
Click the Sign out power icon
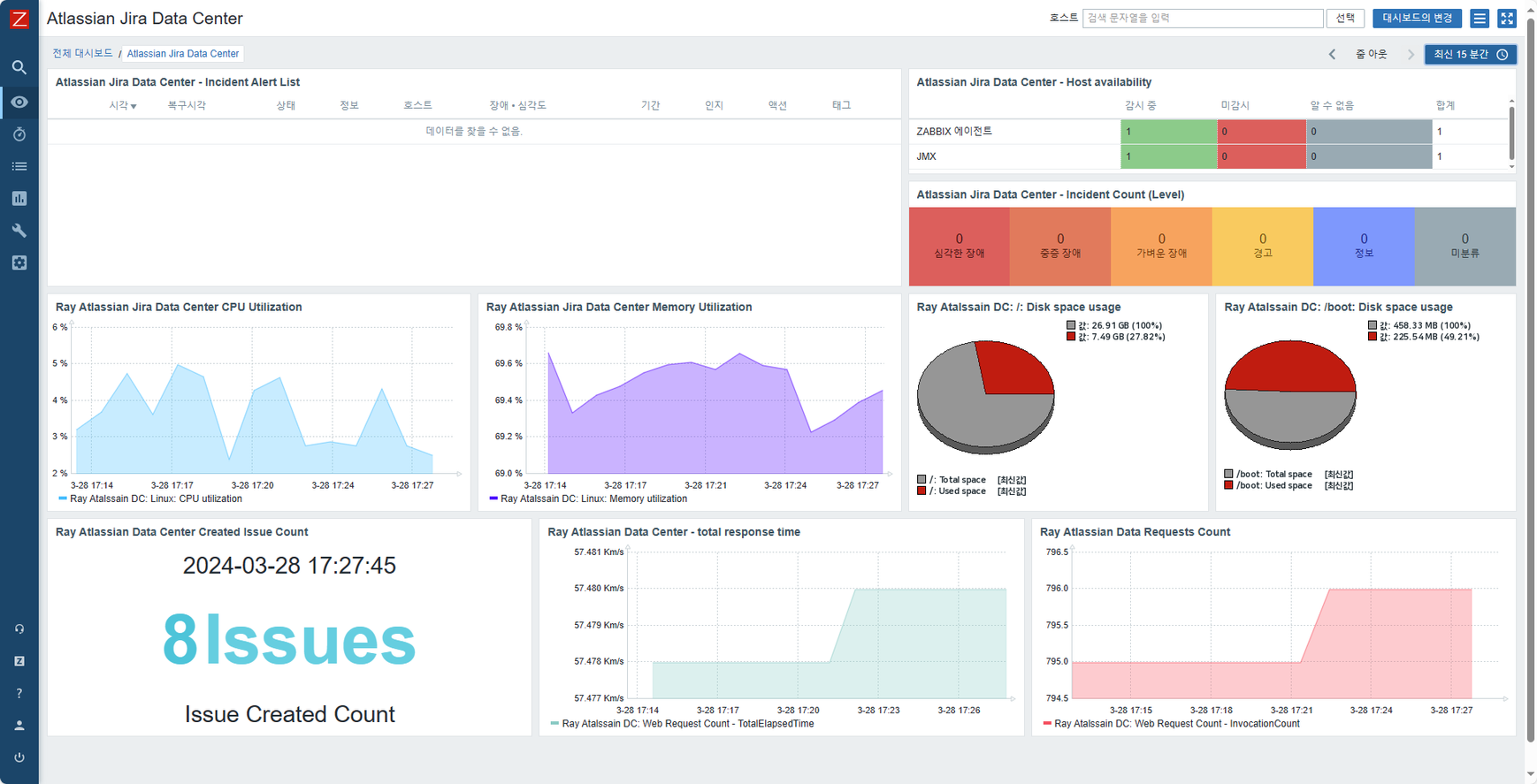tap(19, 757)
